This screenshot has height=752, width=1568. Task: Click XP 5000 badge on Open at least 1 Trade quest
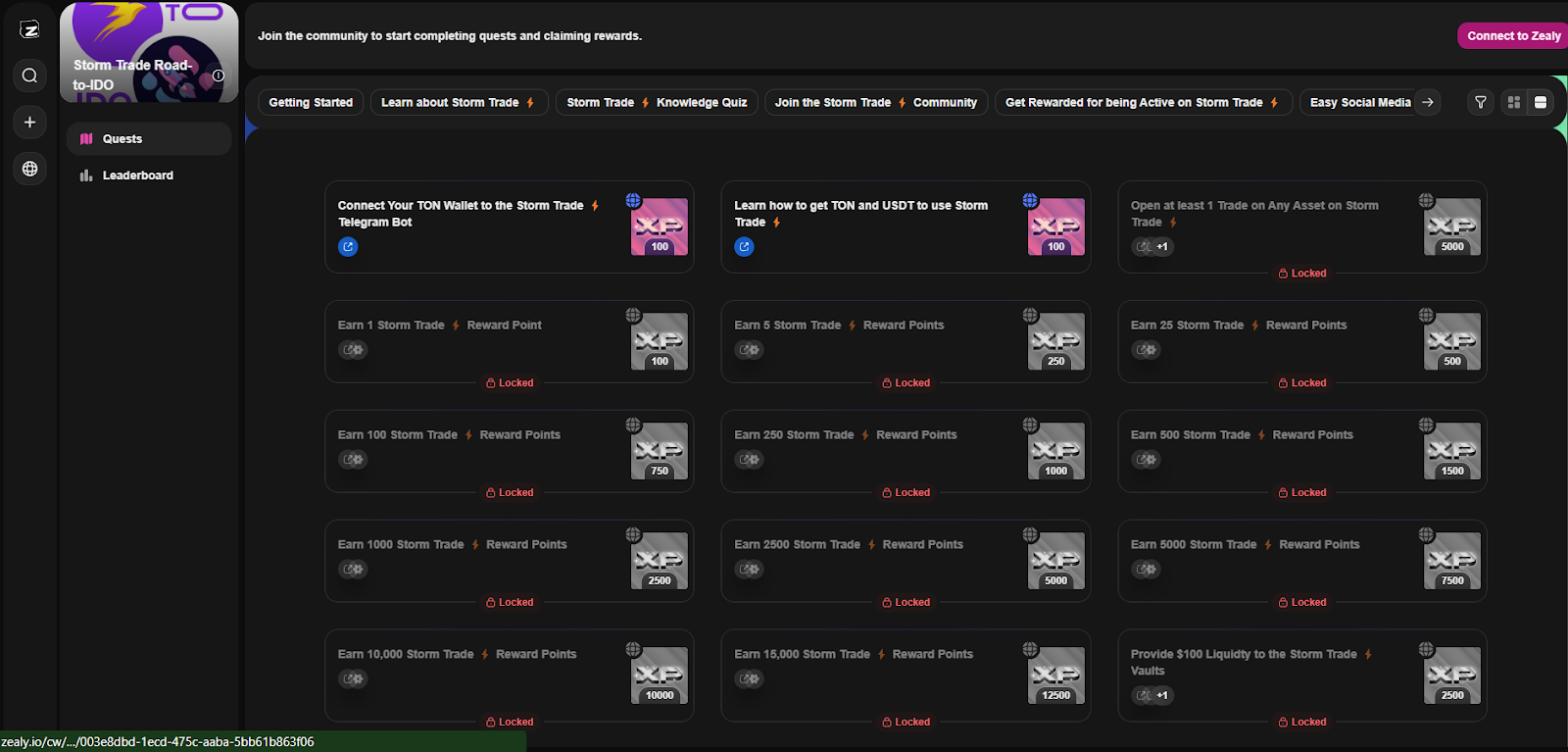[1452, 226]
